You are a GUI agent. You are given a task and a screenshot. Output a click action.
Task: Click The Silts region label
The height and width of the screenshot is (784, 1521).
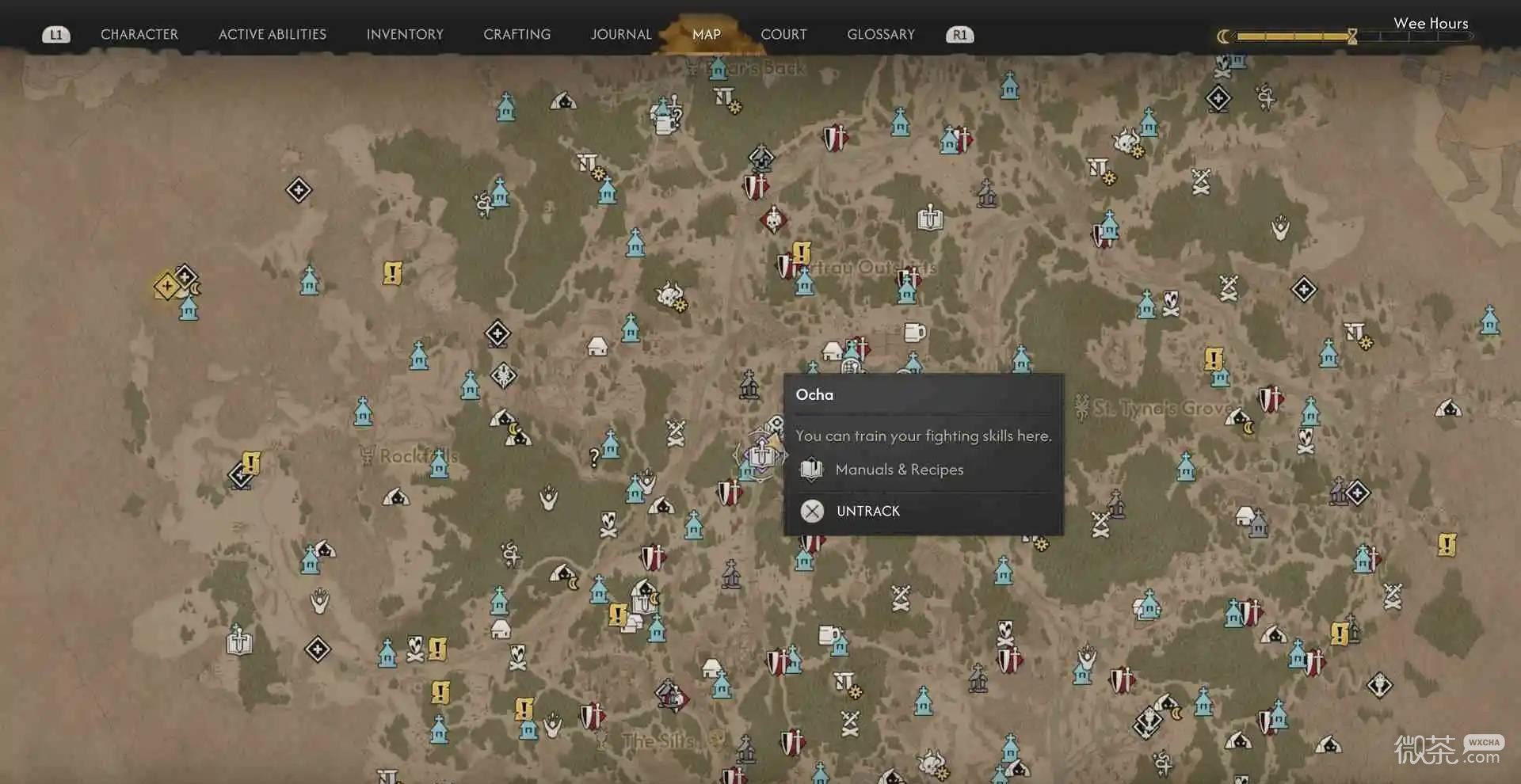point(658,741)
